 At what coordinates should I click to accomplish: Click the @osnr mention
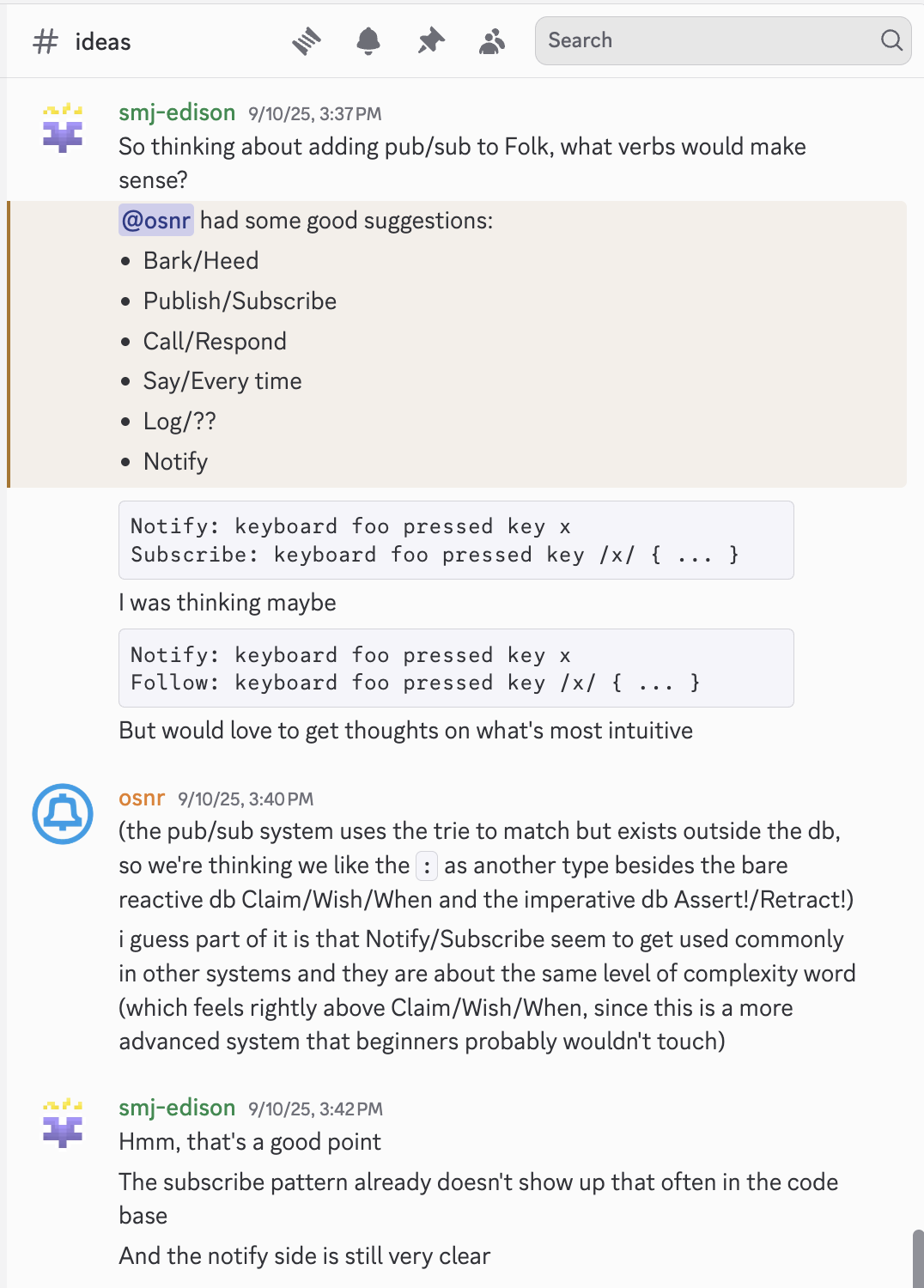click(x=156, y=221)
